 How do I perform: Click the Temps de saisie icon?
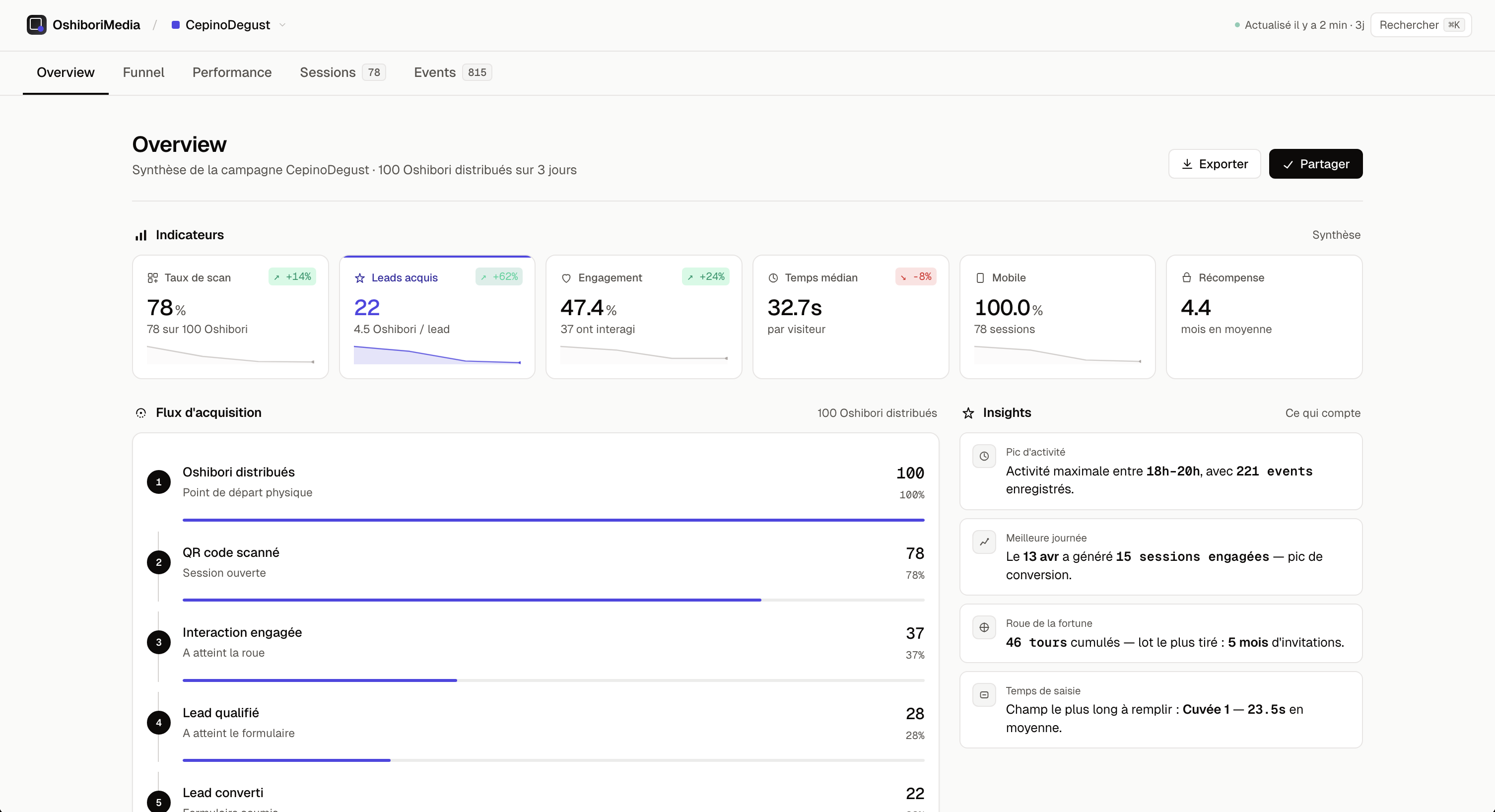pos(984,695)
